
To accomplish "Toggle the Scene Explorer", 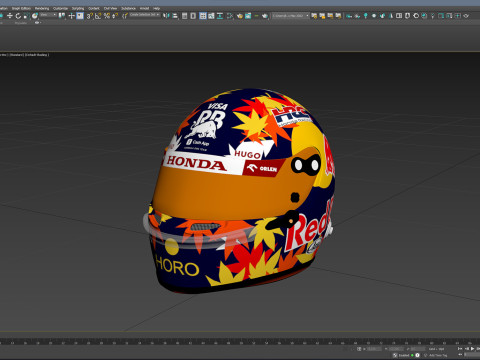I will coord(184,16).
